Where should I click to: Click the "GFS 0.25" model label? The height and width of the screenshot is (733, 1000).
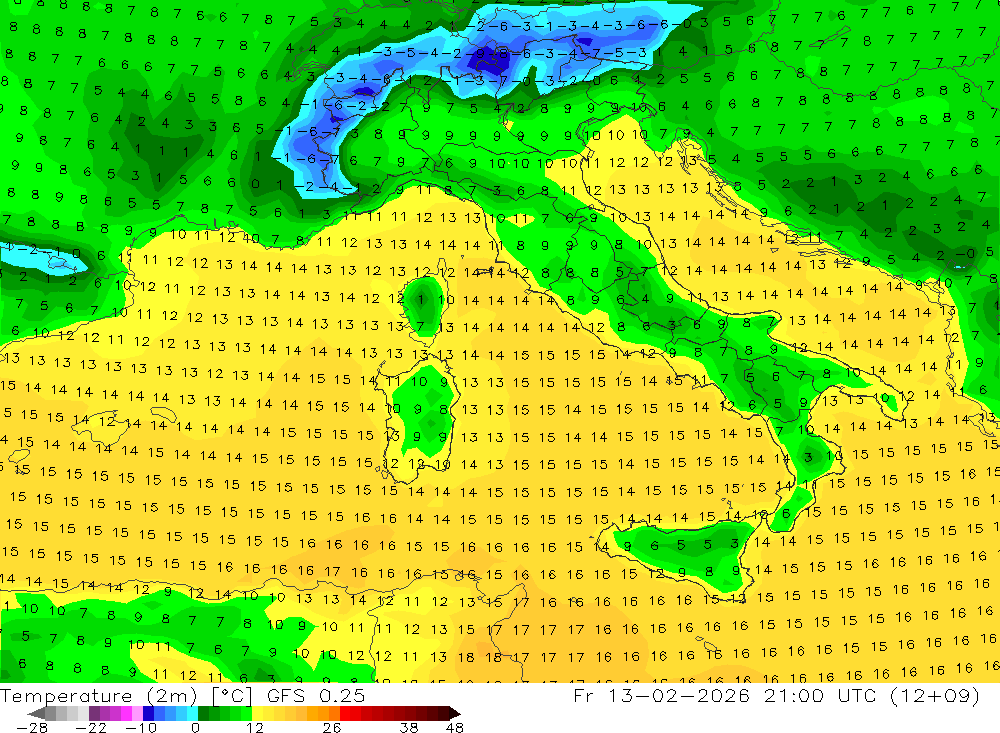coord(316,695)
